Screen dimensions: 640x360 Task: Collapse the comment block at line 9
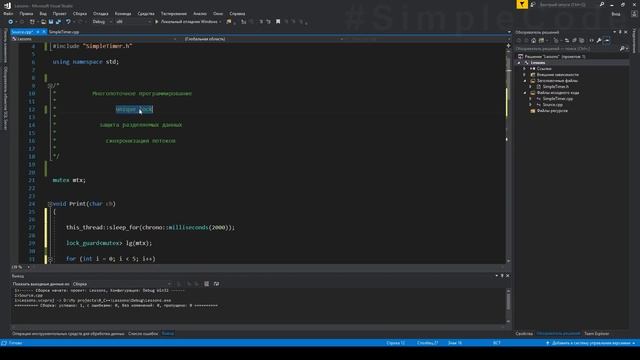(50, 86)
